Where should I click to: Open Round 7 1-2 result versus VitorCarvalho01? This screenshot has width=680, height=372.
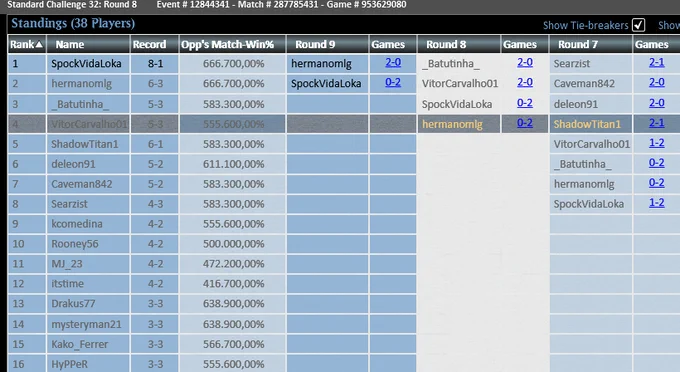point(657,143)
